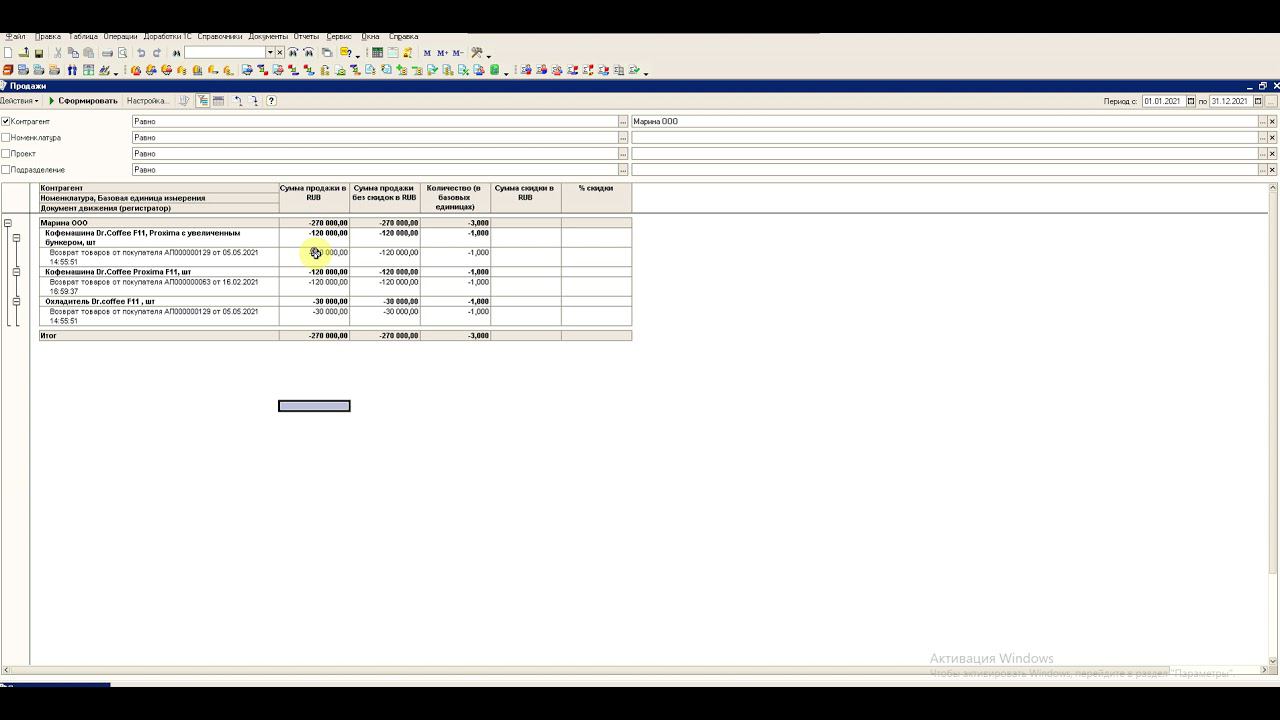1280x720 pixels.
Task: Select Возврат товаров АП000000063 от 16.02.2021 row
Action: (159, 287)
